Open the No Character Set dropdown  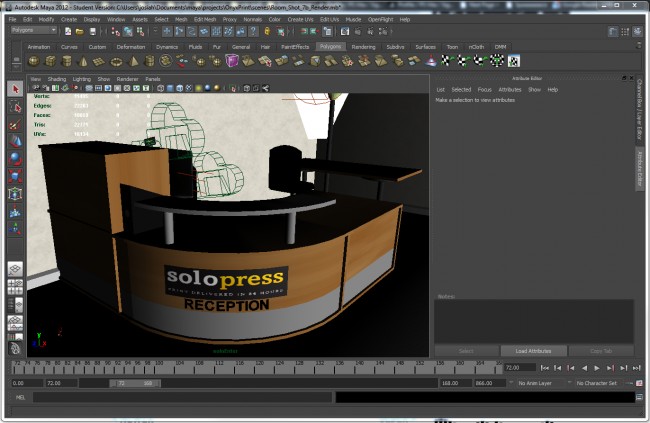(597, 383)
